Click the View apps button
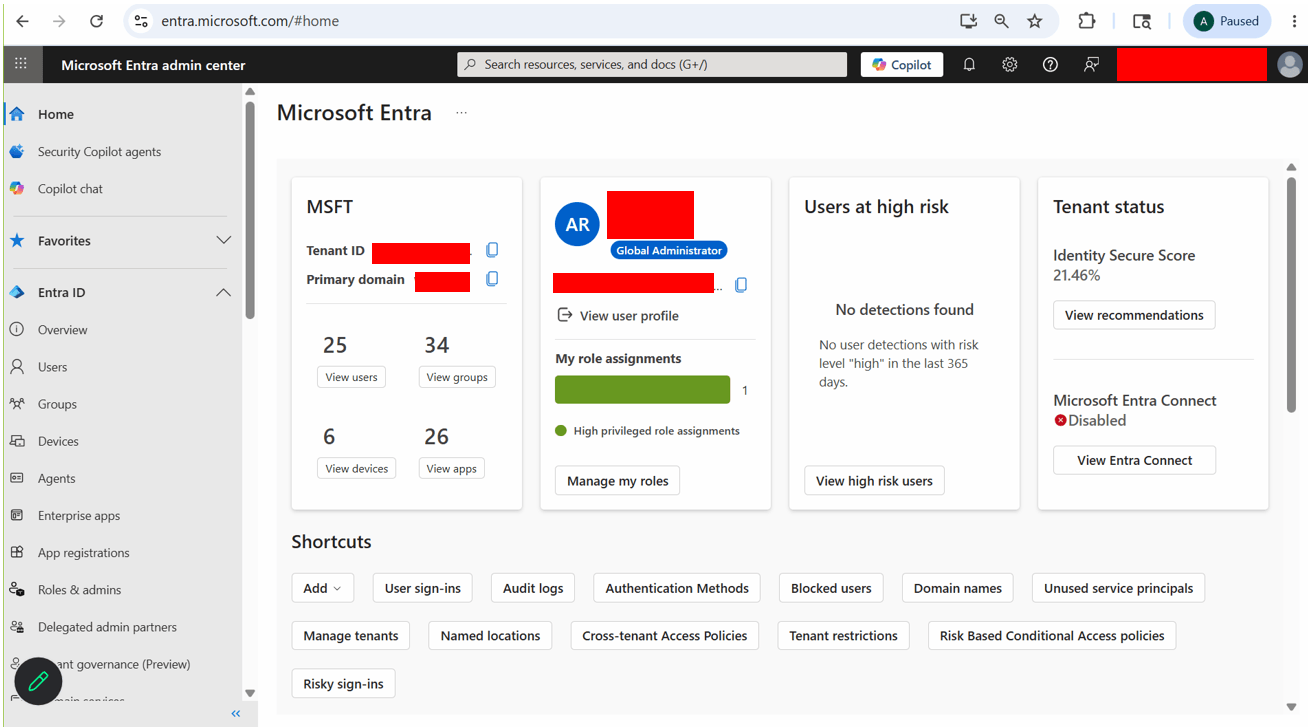The image size is (1308, 727). tap(451, 468)
